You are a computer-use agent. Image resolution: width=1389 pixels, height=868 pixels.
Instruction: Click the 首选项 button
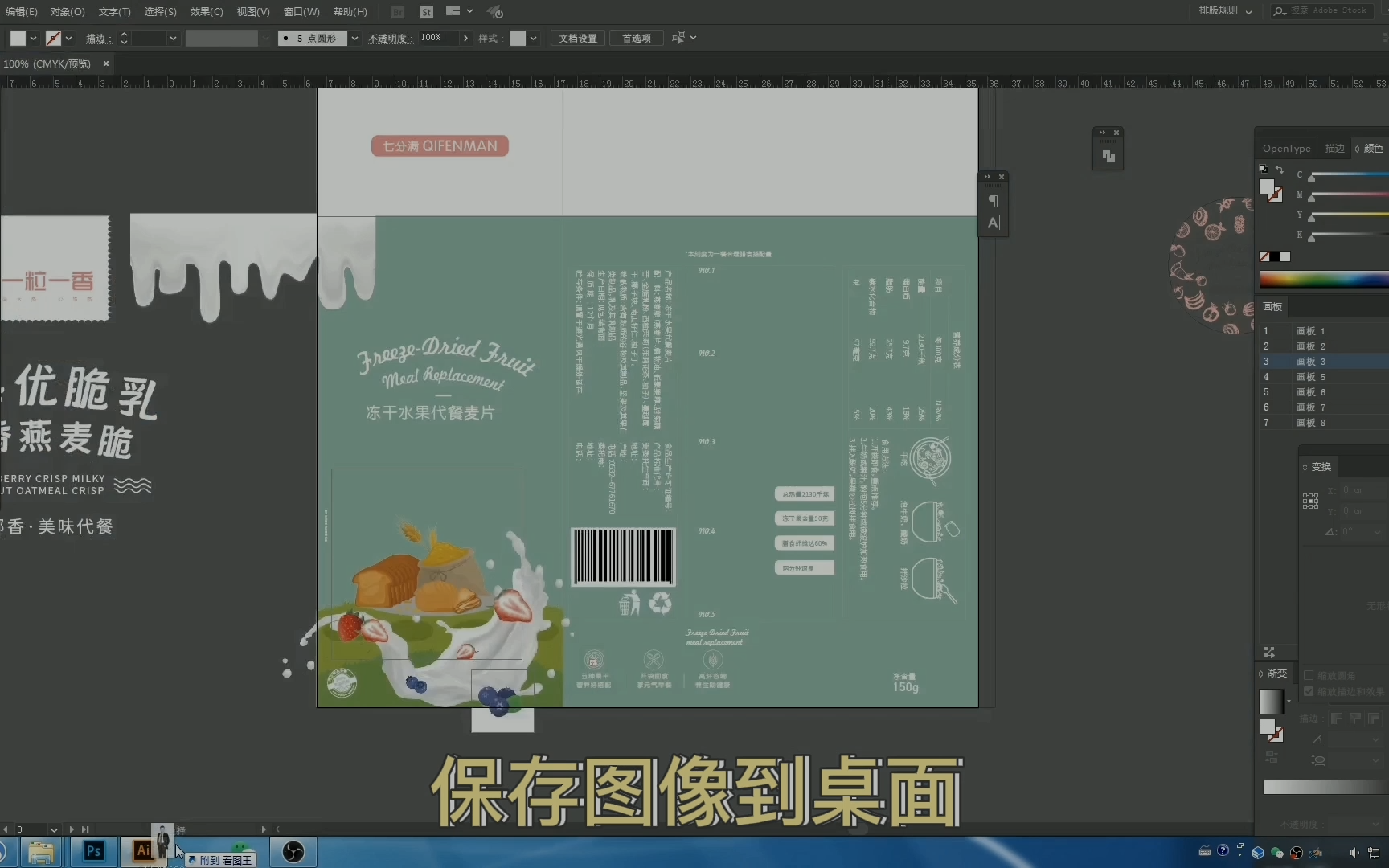tap(637, 39)
